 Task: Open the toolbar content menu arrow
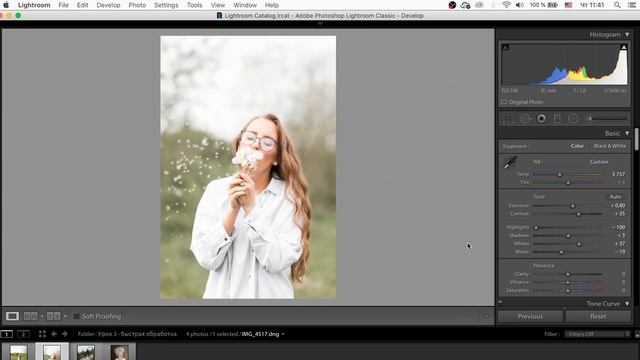486,316
